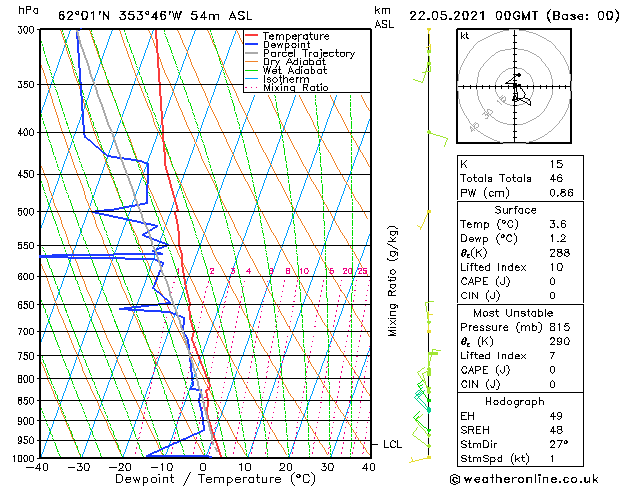Click the Totals Totals index value

coord(556,178)
